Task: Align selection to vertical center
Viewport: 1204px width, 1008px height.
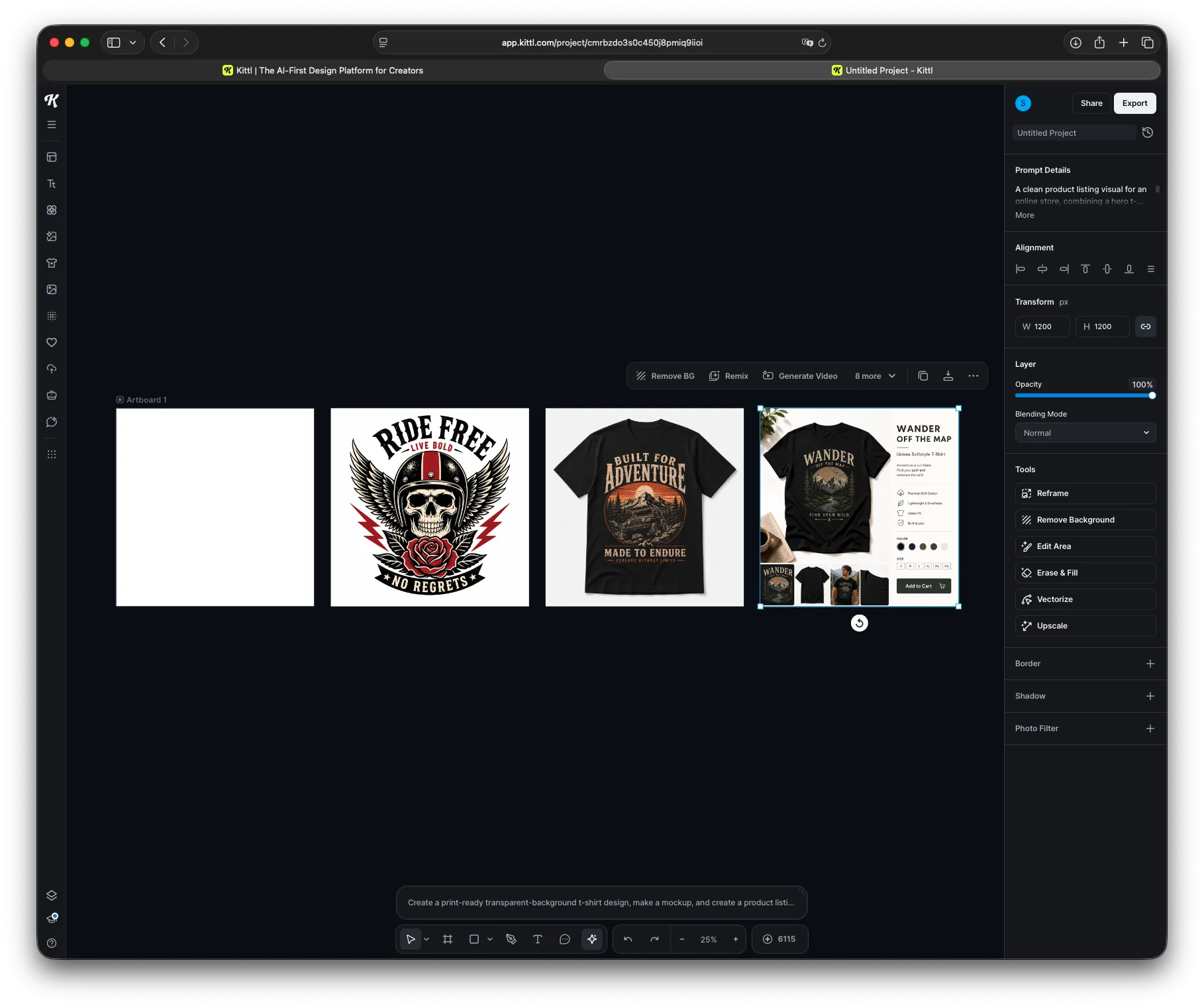Action: [1107, 269]
